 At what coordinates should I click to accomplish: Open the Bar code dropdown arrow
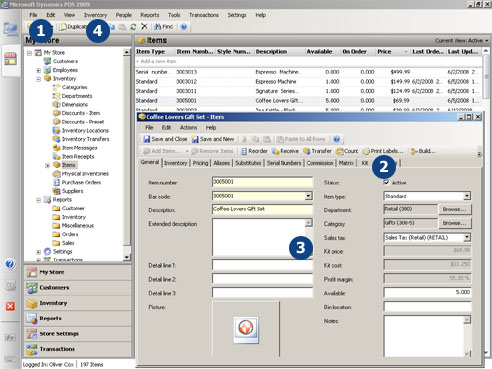coord(309,196)
